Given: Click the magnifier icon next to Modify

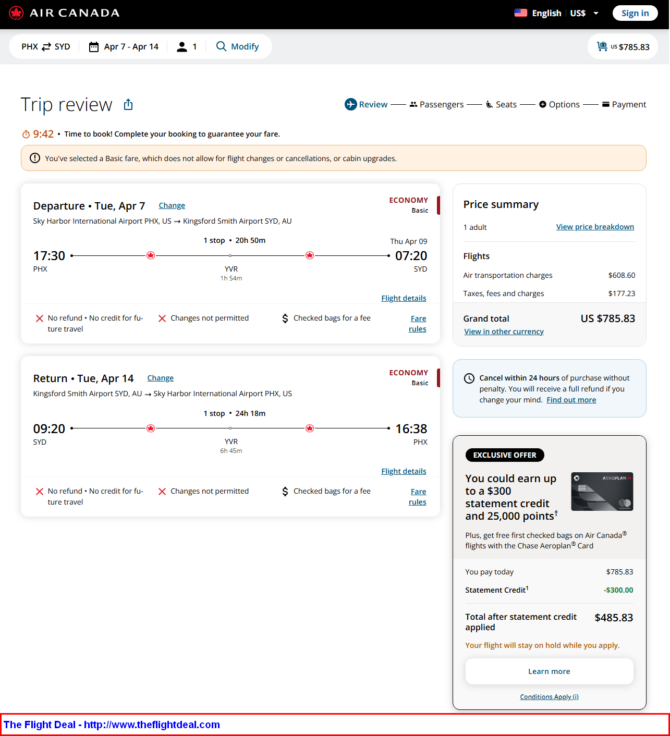Looking at the screenshot, I should coord(221,46).
